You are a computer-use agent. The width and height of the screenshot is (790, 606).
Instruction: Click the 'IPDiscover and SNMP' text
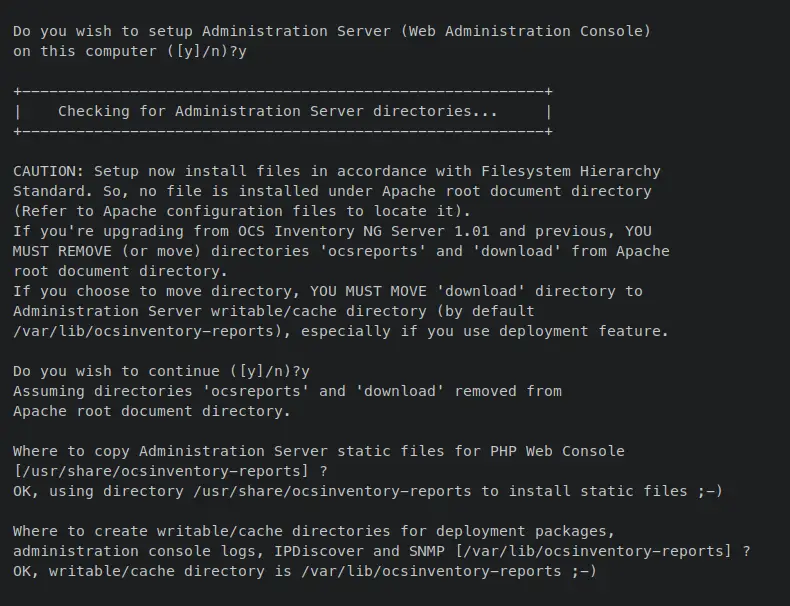359,551
